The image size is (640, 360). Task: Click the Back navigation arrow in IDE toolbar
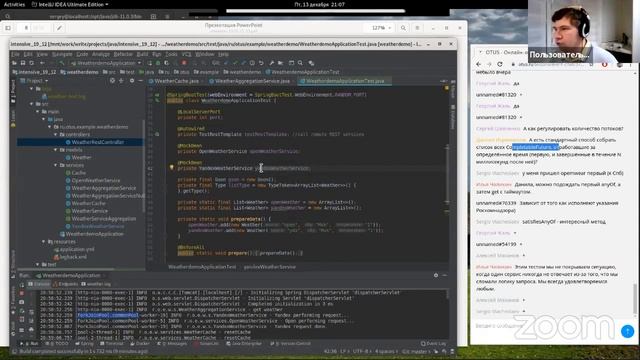[42, 63]
